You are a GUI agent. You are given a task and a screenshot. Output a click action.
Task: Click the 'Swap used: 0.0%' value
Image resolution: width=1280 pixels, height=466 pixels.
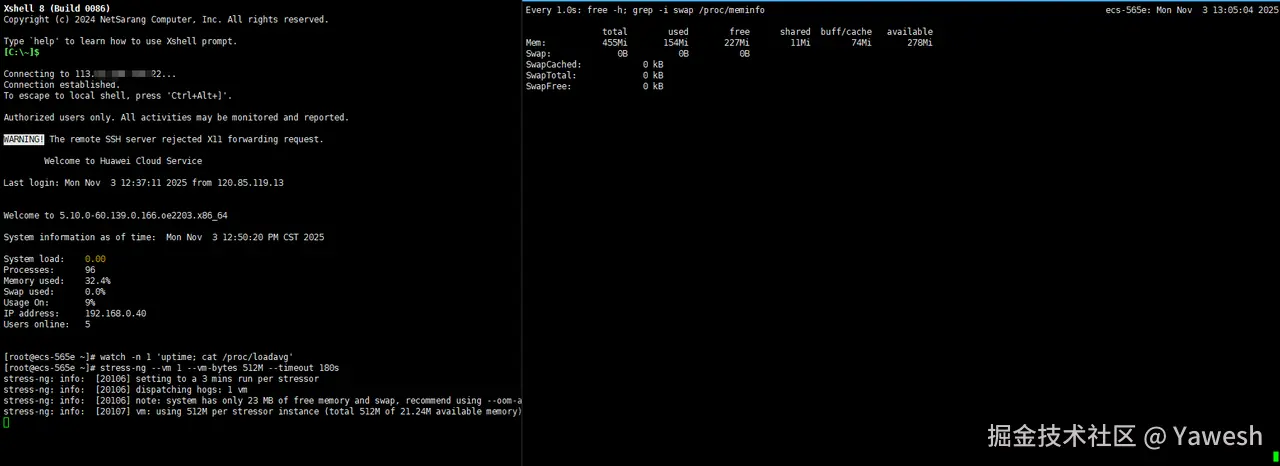tap(95, 292)
